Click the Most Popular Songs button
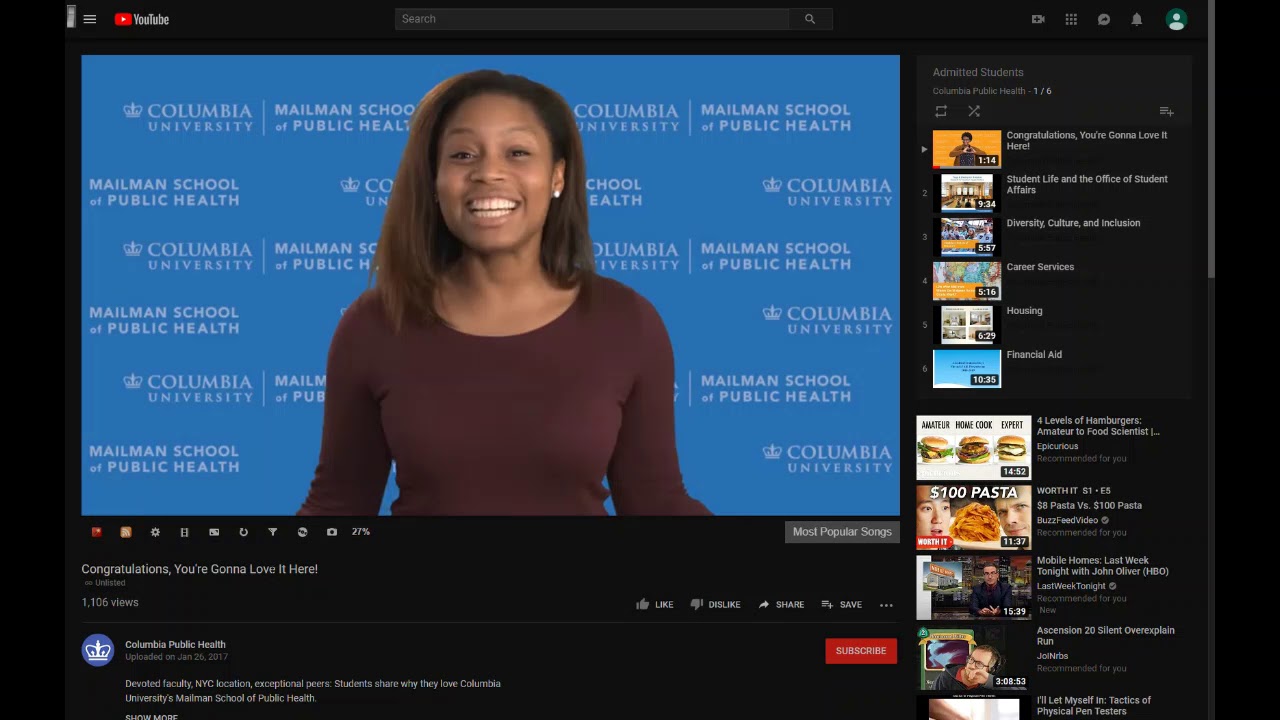Viewport: 1280px width, 720px height. click(842, 532)
